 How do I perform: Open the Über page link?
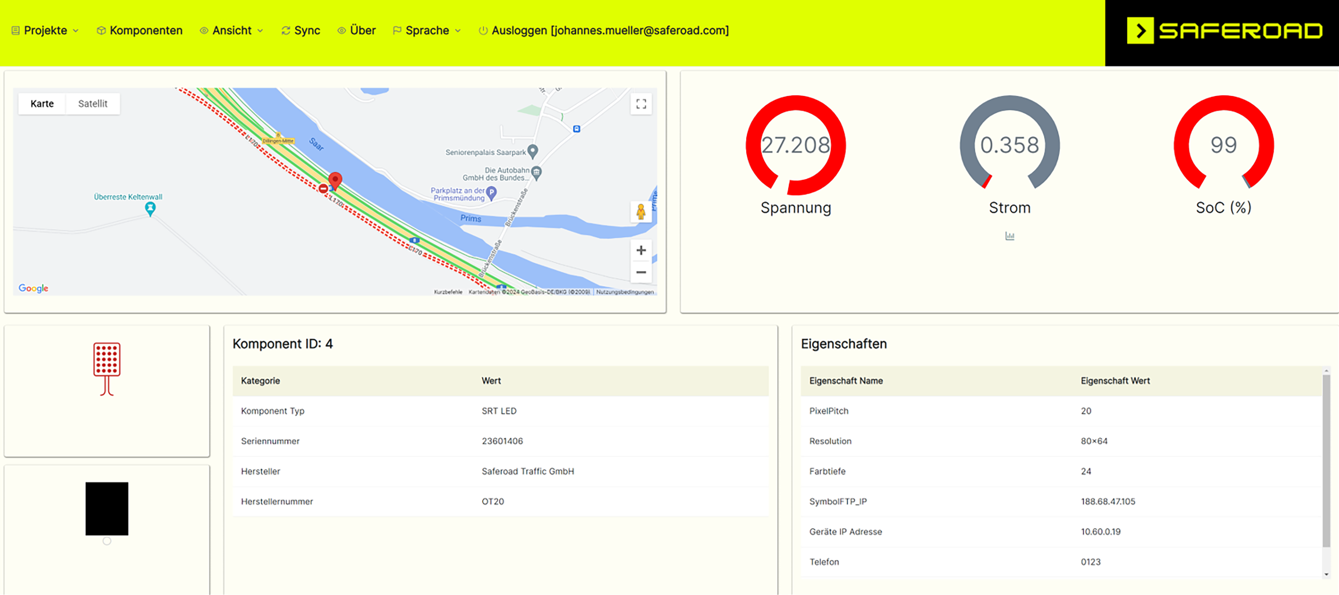357,31
